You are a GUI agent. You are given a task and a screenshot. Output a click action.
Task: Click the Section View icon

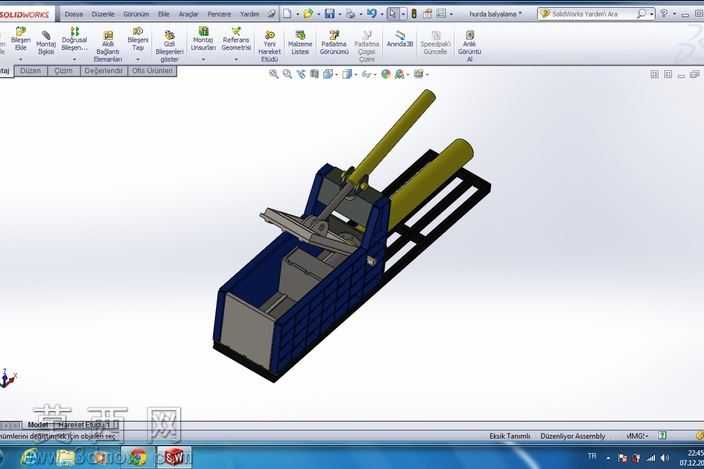pyautogui.click(x=314, y=74)
